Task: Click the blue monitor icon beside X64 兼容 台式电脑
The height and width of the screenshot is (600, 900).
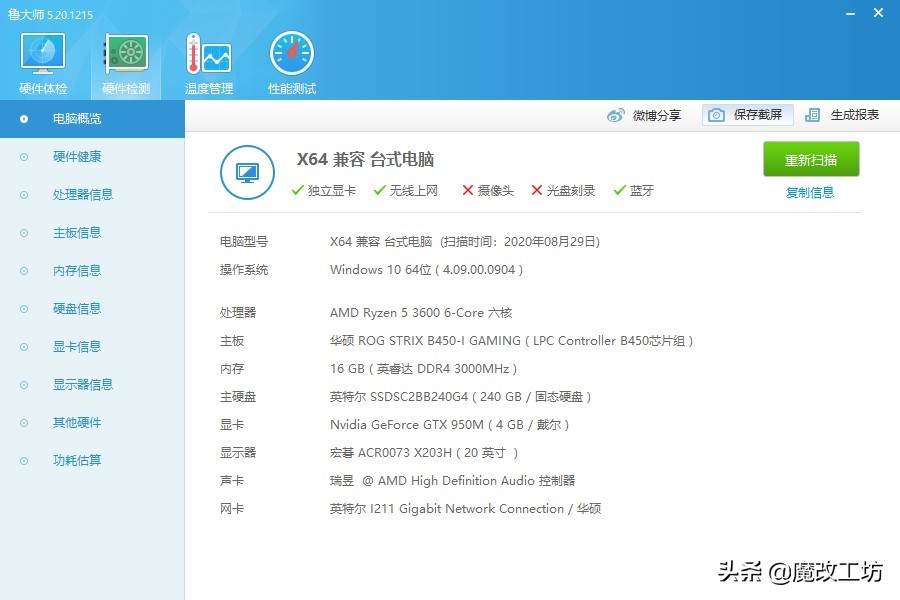Action: (247, 172)
